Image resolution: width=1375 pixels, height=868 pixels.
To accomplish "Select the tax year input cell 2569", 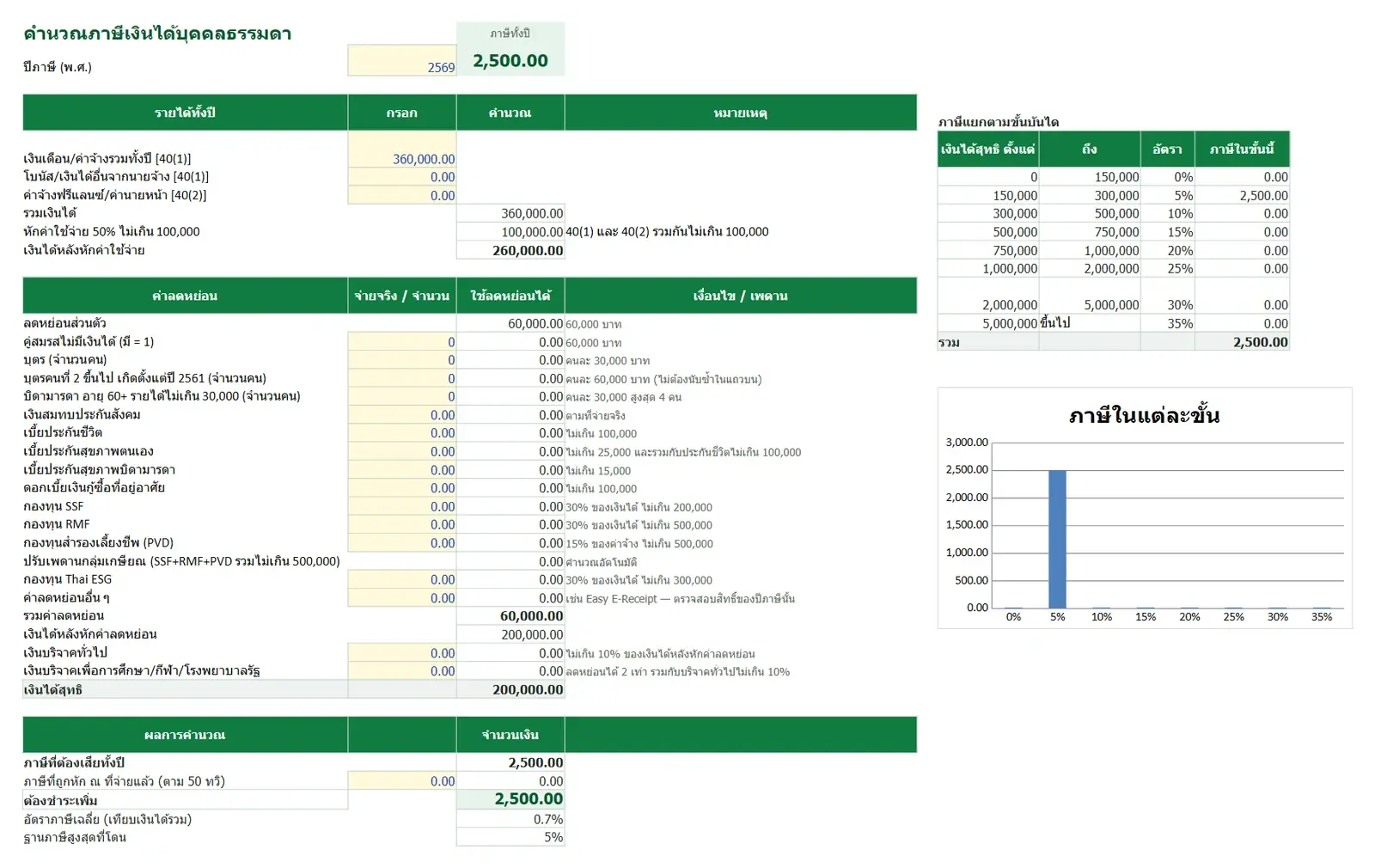I will coord(402,60).
